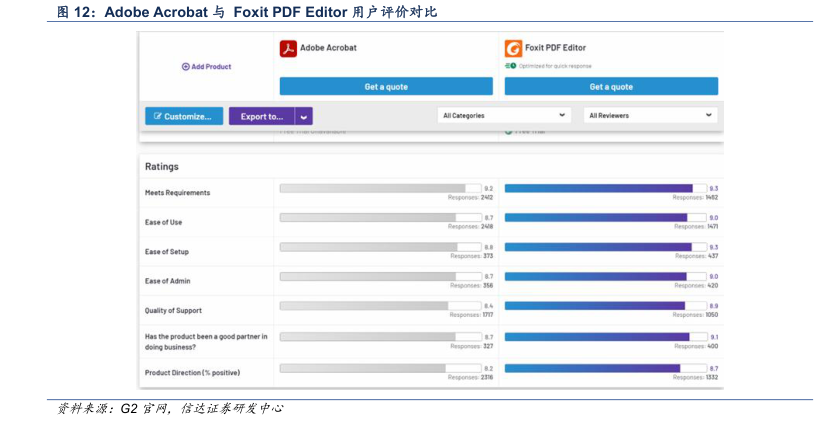Viewport: 833px width, 425px height.
Task: Expand the All Categories dropdown
Action: pyautogui.click(x=504, y=116)
